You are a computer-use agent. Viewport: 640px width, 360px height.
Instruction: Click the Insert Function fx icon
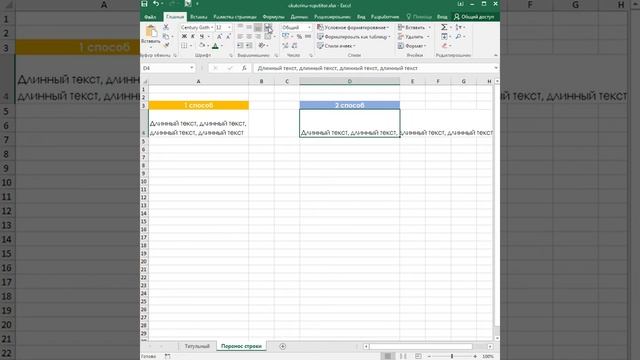click(x=244, y=68)
